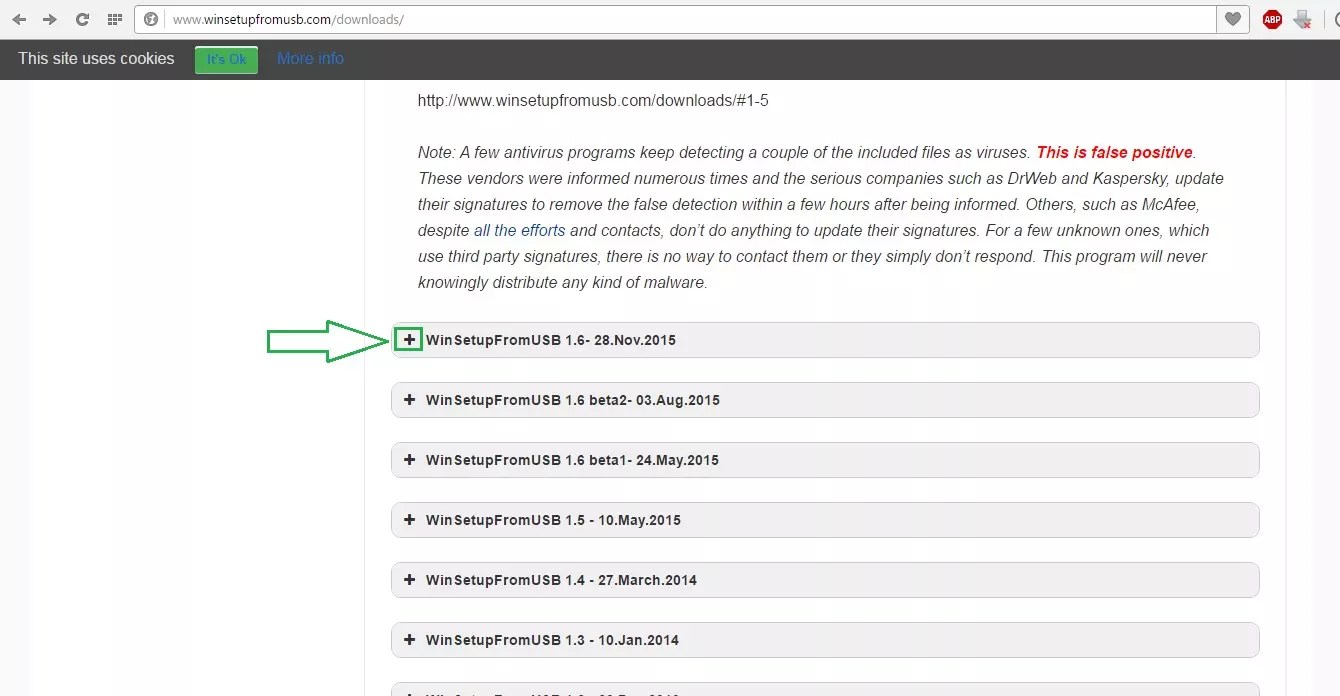Open the More info cookie link

click(310, 59)
